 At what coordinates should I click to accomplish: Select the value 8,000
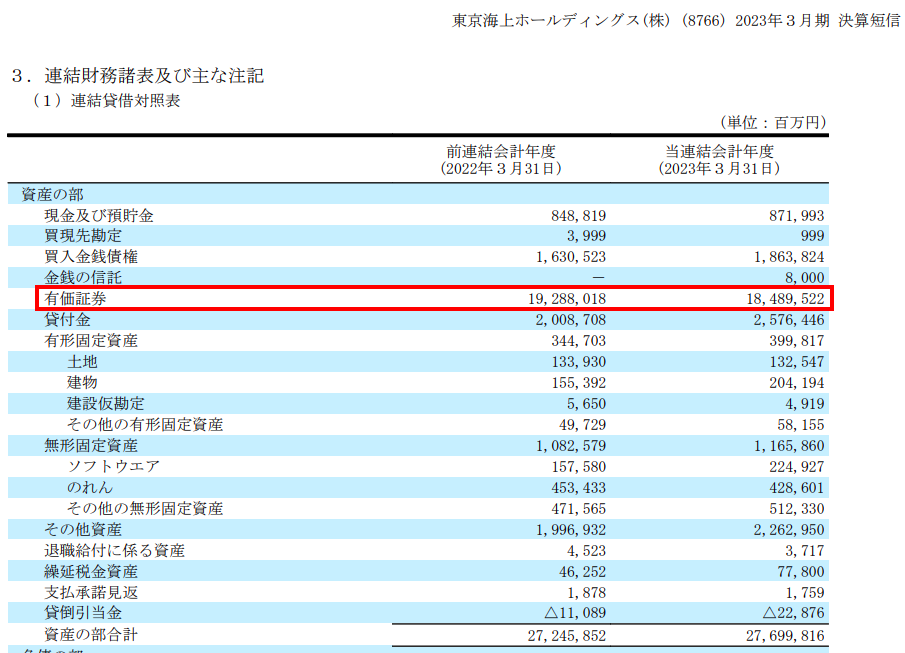805,278
